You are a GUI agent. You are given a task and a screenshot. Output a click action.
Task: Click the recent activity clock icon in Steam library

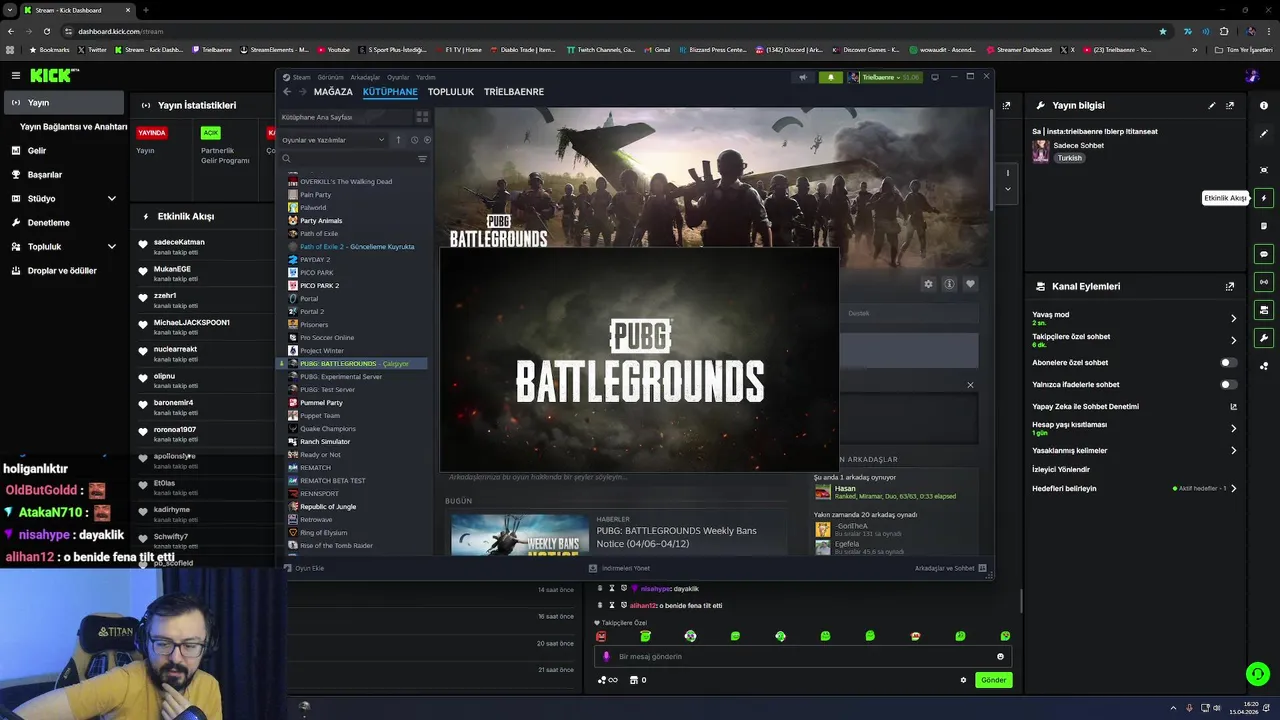coord(414,140)
